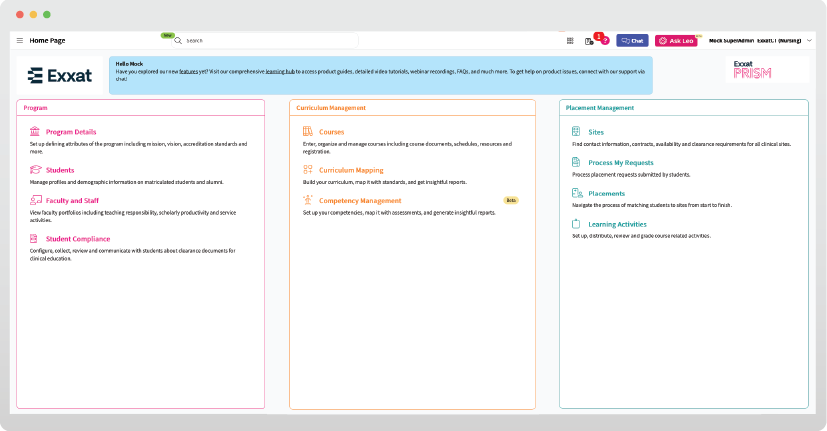Click description 'Process placement requests submitted by students'

coord(631,175)
